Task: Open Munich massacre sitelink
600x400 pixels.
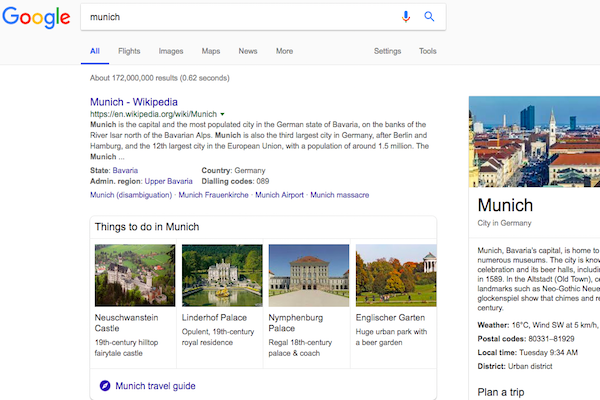Action: (x=340, y=195)
